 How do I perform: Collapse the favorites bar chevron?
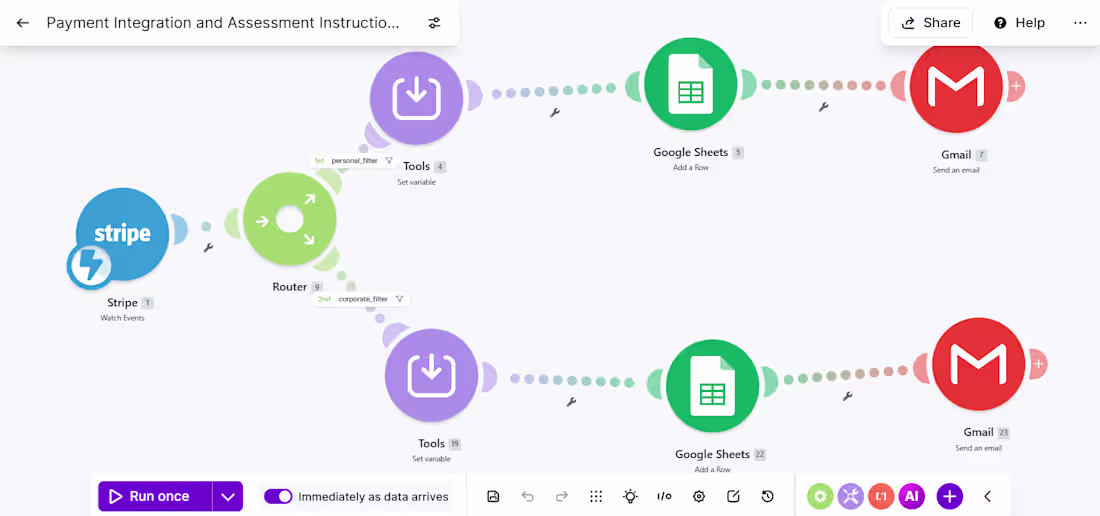pyautogui.click(x=987, y=496)
